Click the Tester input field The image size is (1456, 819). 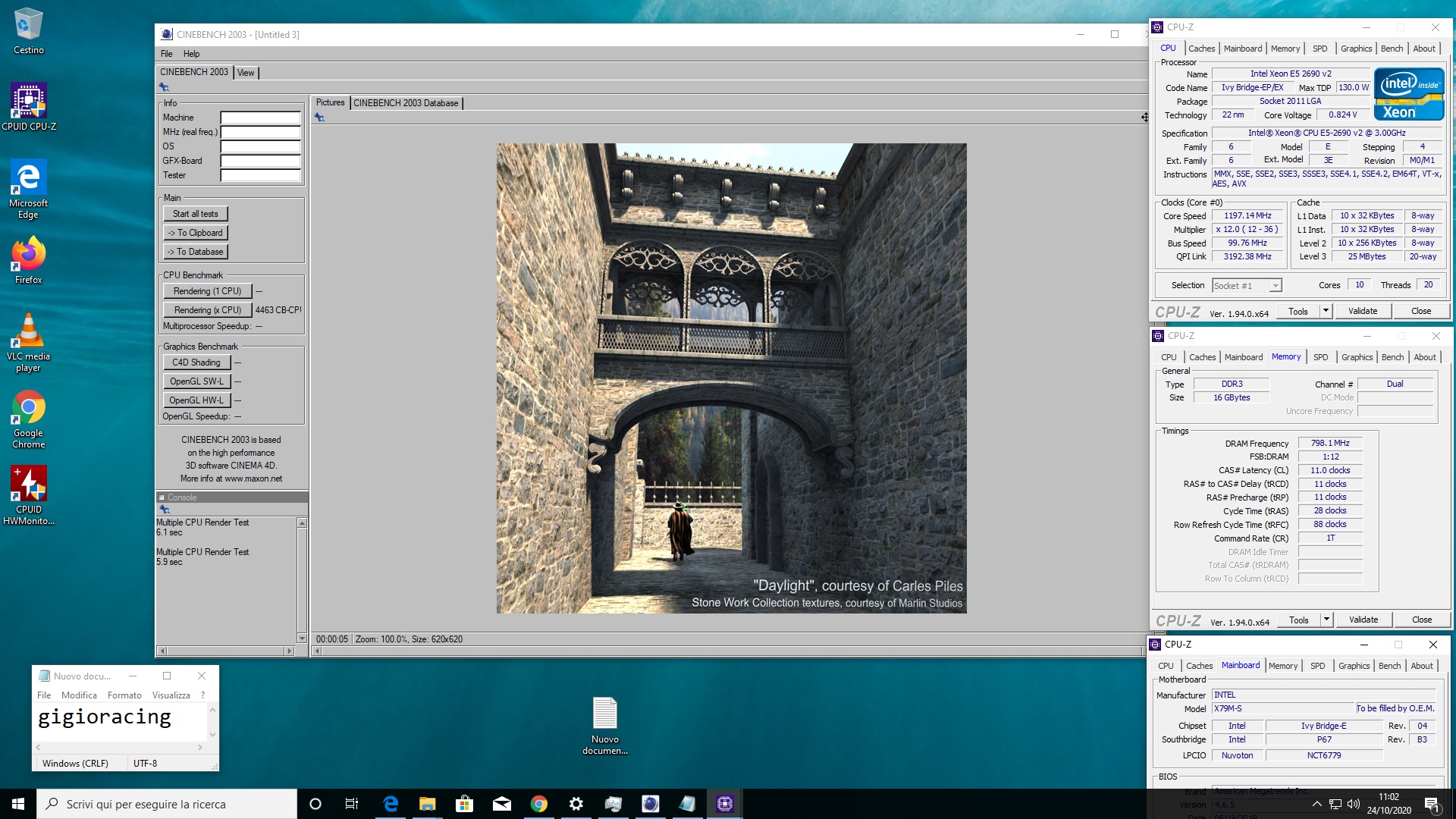pos(260,175)
